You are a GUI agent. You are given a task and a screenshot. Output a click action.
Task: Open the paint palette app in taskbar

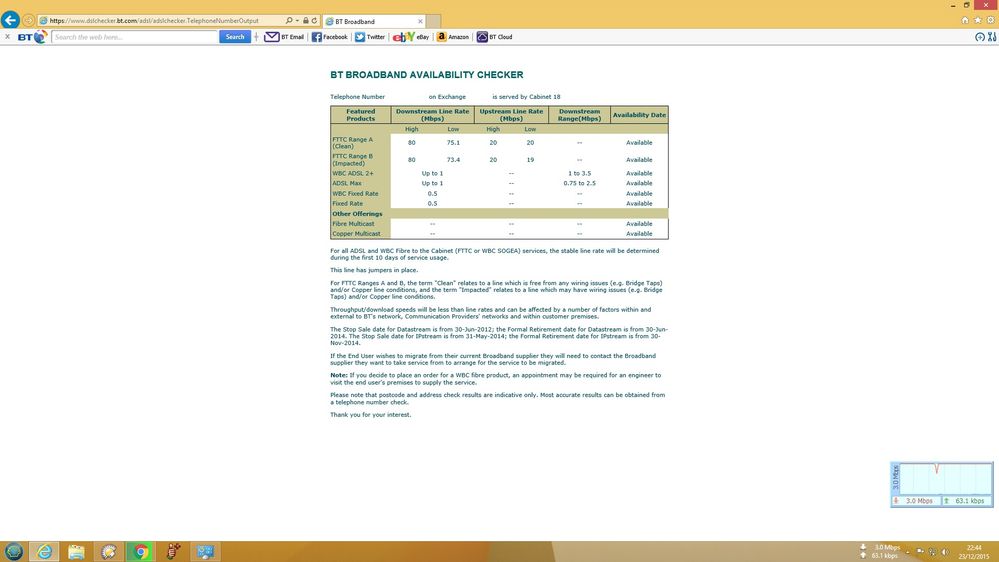pos(109,551)
